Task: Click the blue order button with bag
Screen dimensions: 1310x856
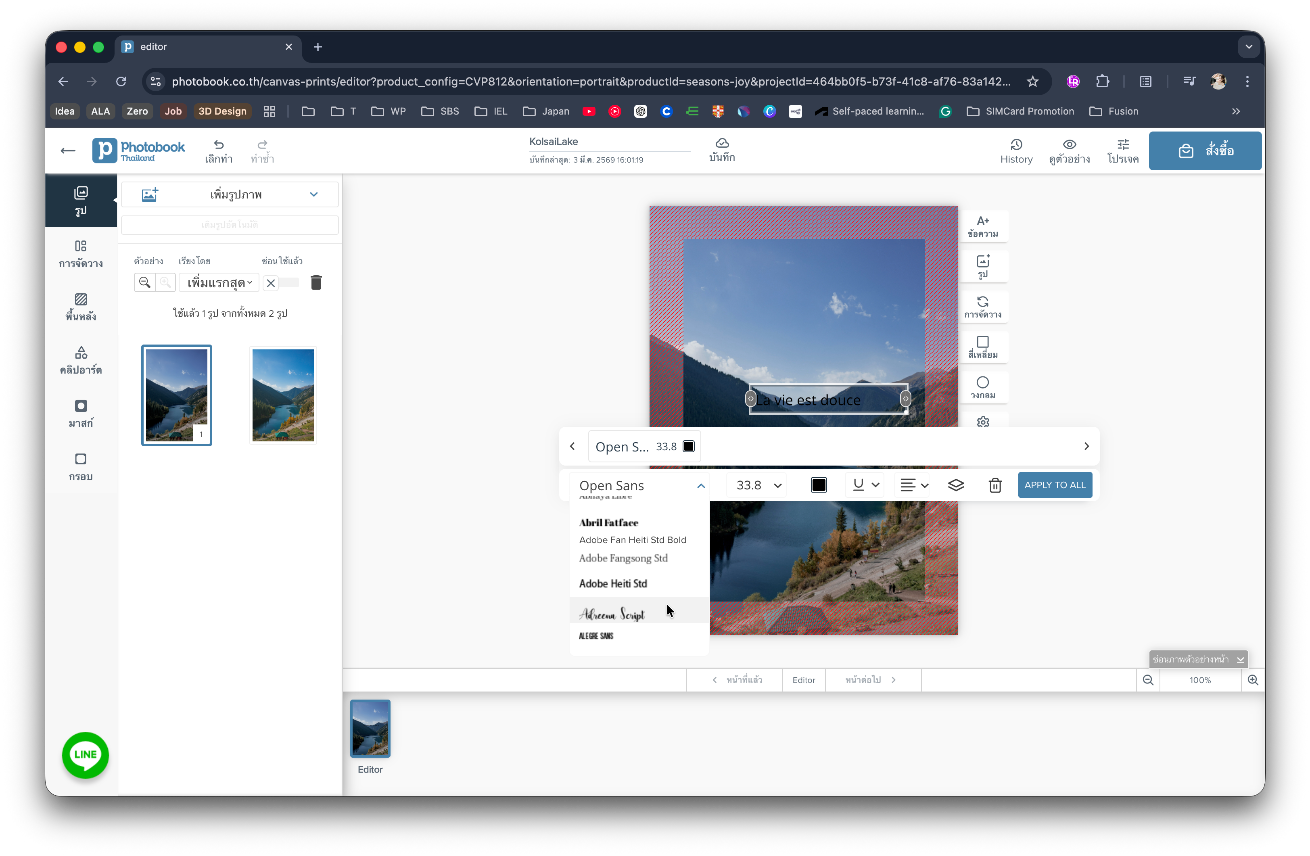Action: [x=1205, y=151]
